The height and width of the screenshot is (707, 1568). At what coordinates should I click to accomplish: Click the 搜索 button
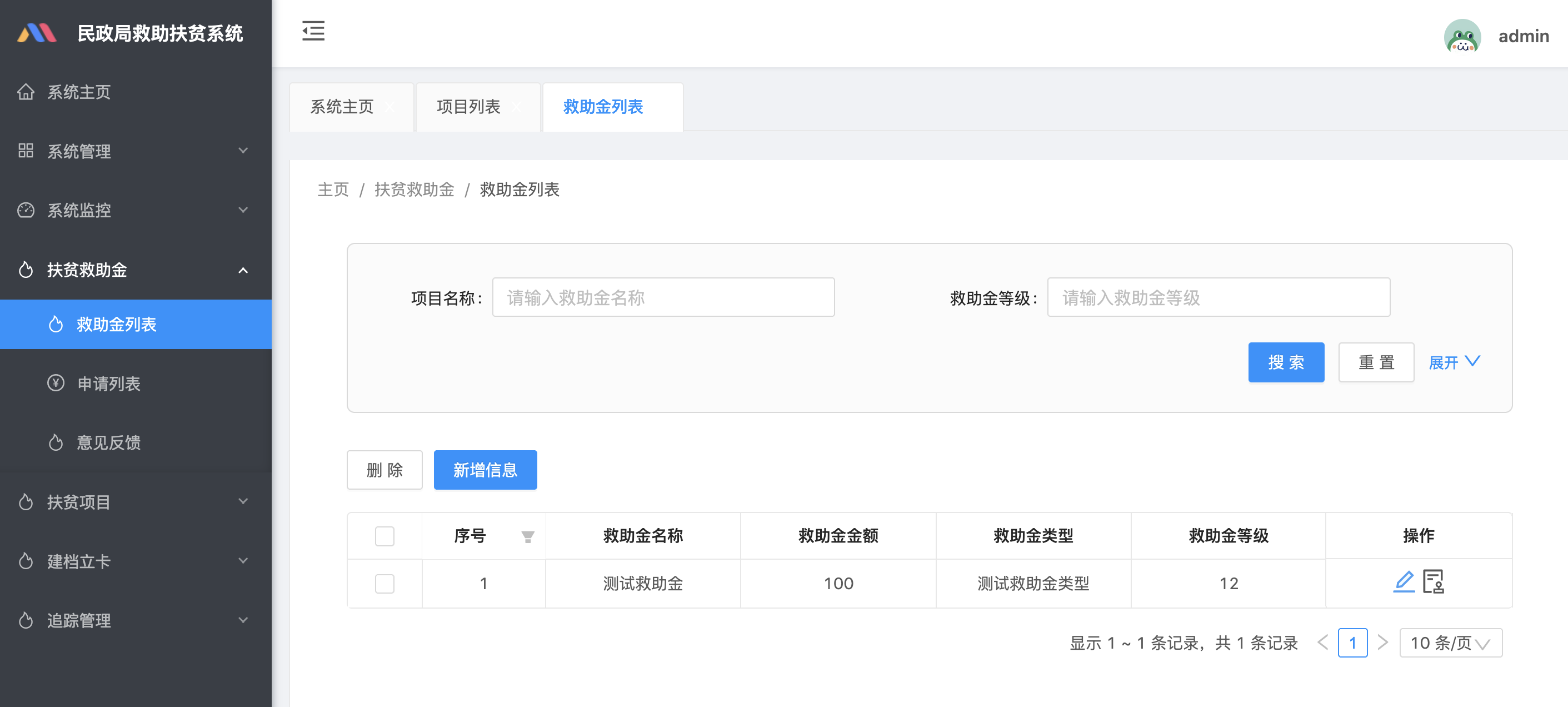1286,362
